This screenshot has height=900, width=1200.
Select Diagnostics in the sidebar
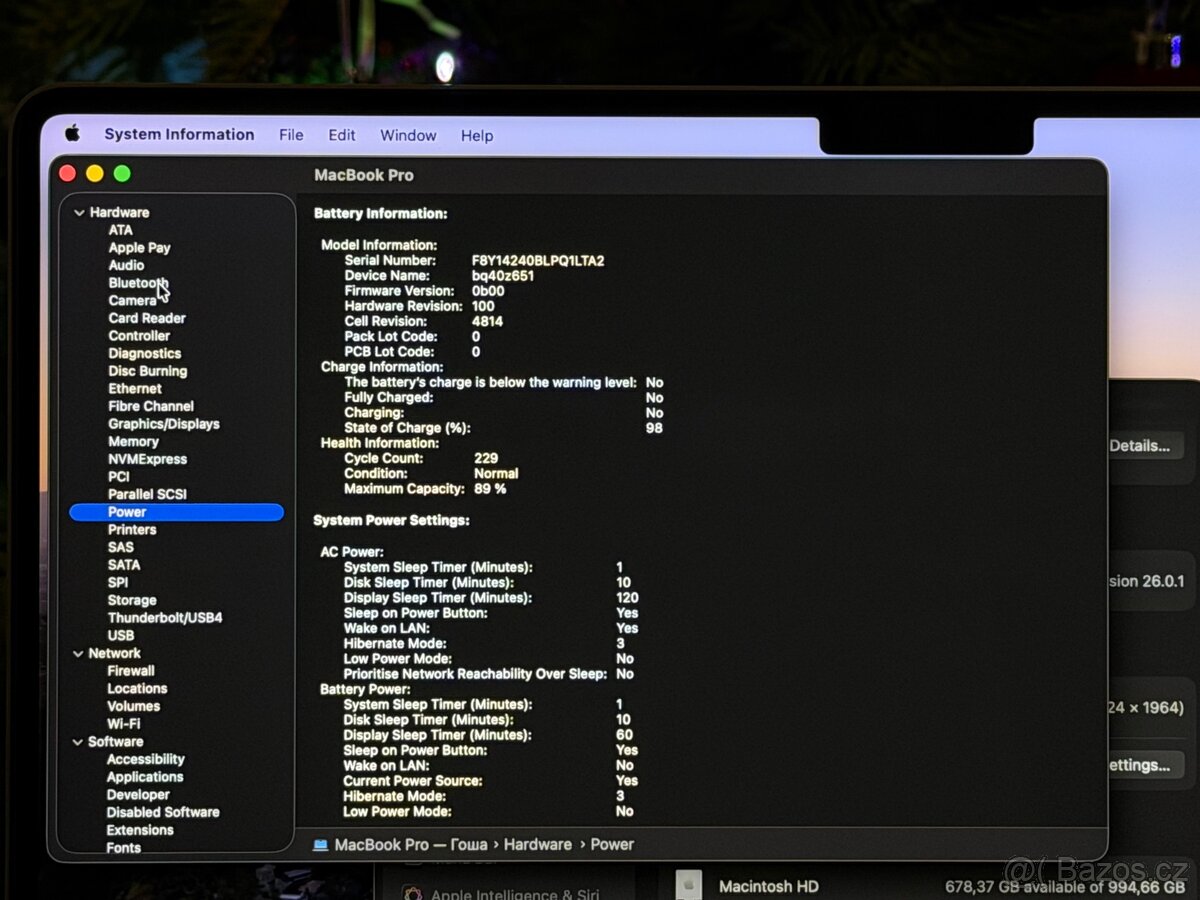pos(144,353)
